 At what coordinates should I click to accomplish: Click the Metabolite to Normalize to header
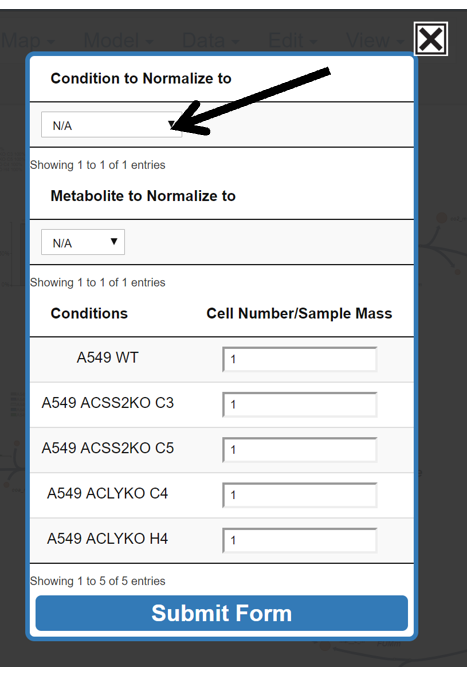143,196
